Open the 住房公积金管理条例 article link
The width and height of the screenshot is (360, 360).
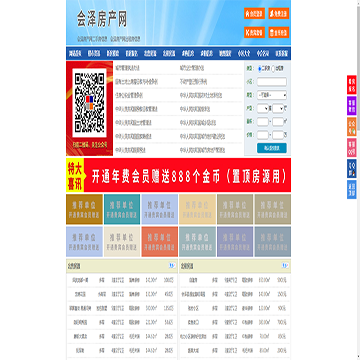129,95
